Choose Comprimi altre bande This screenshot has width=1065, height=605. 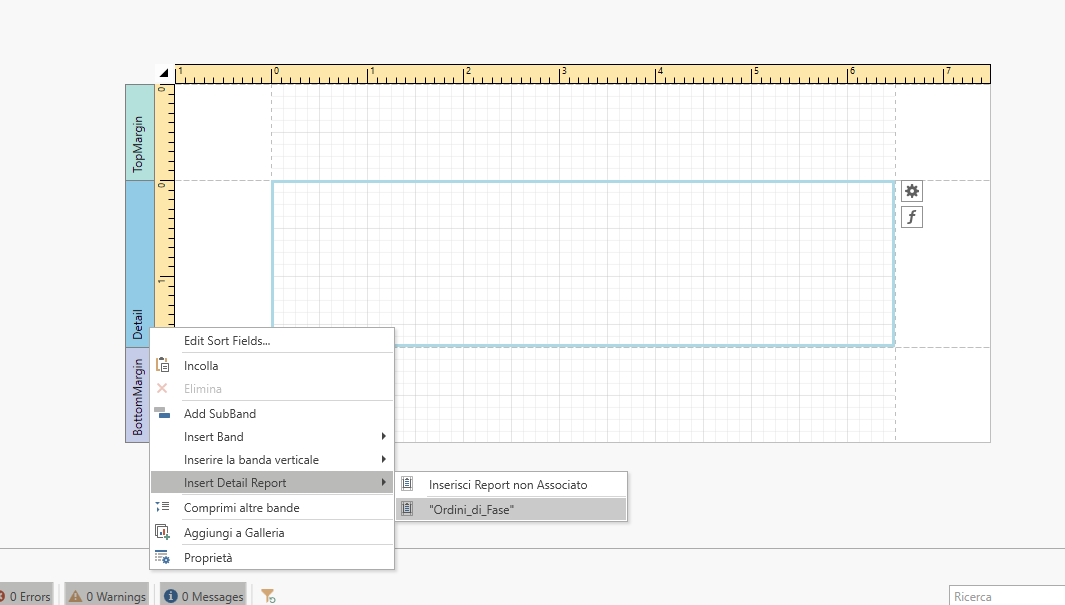(x=272, y=508)
